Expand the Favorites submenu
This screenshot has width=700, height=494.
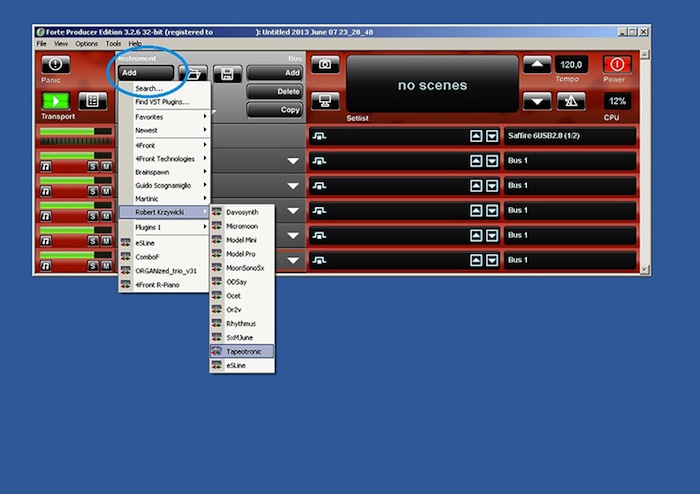[164, 116]
